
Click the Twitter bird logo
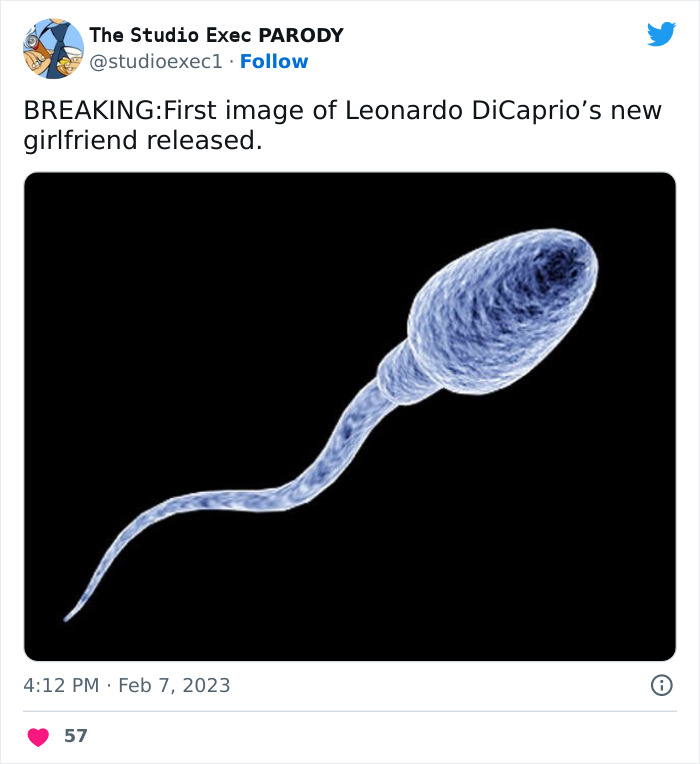661,34
